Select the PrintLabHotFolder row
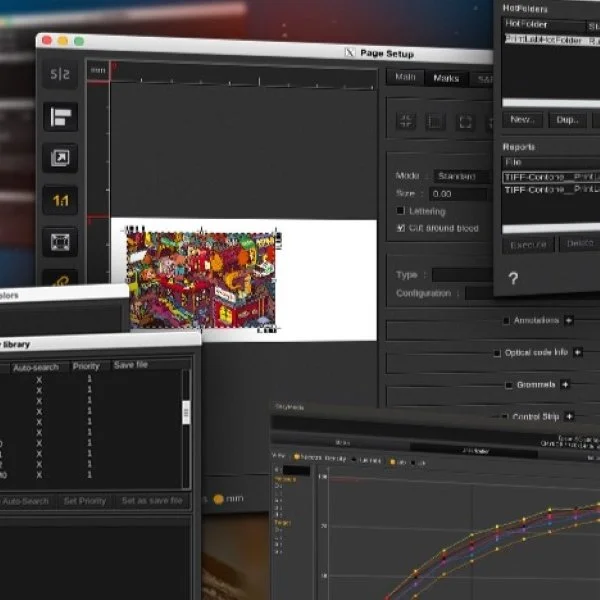The image size is (600, 600). (552, 40)
